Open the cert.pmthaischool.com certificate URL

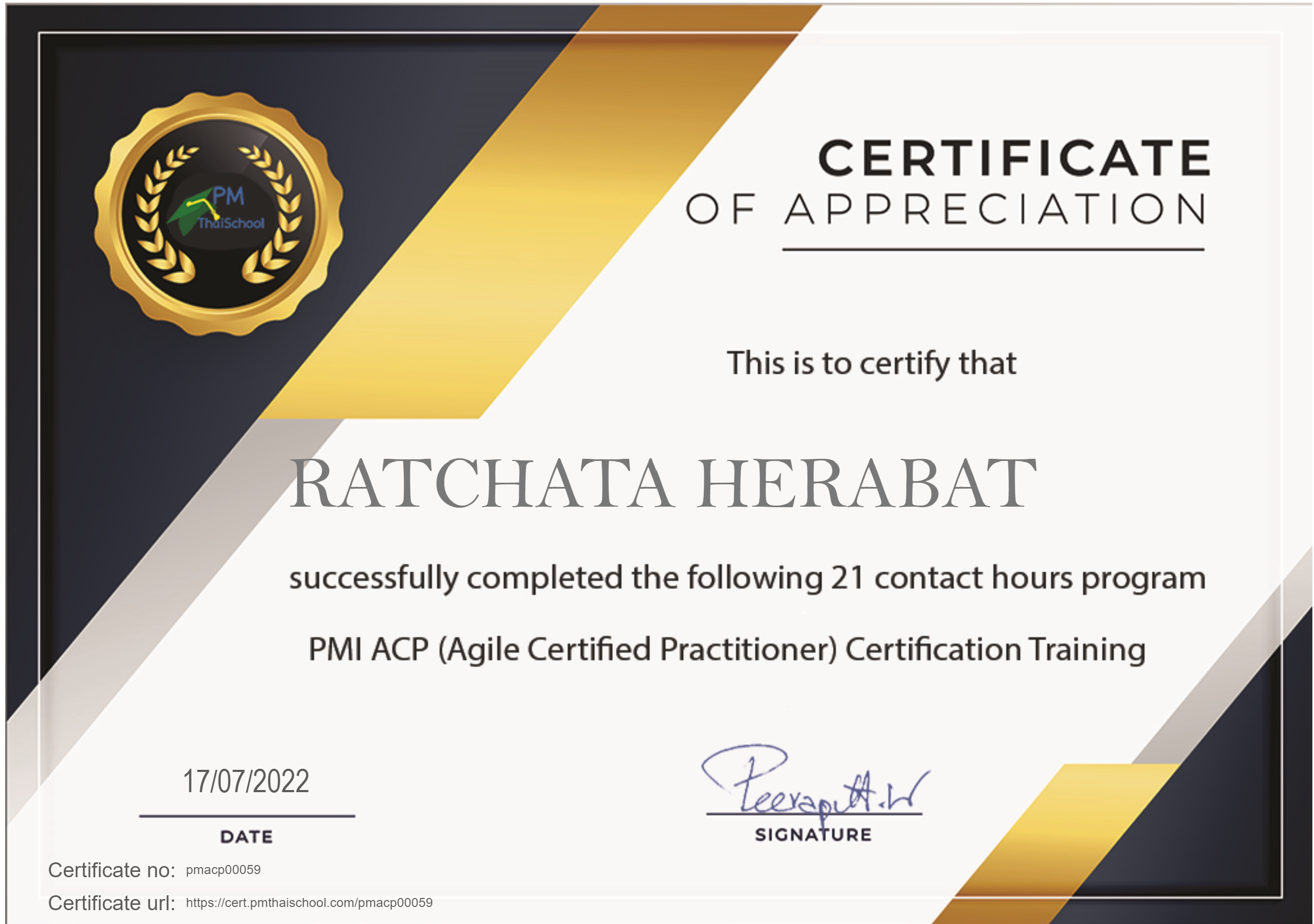coord(309,903)
